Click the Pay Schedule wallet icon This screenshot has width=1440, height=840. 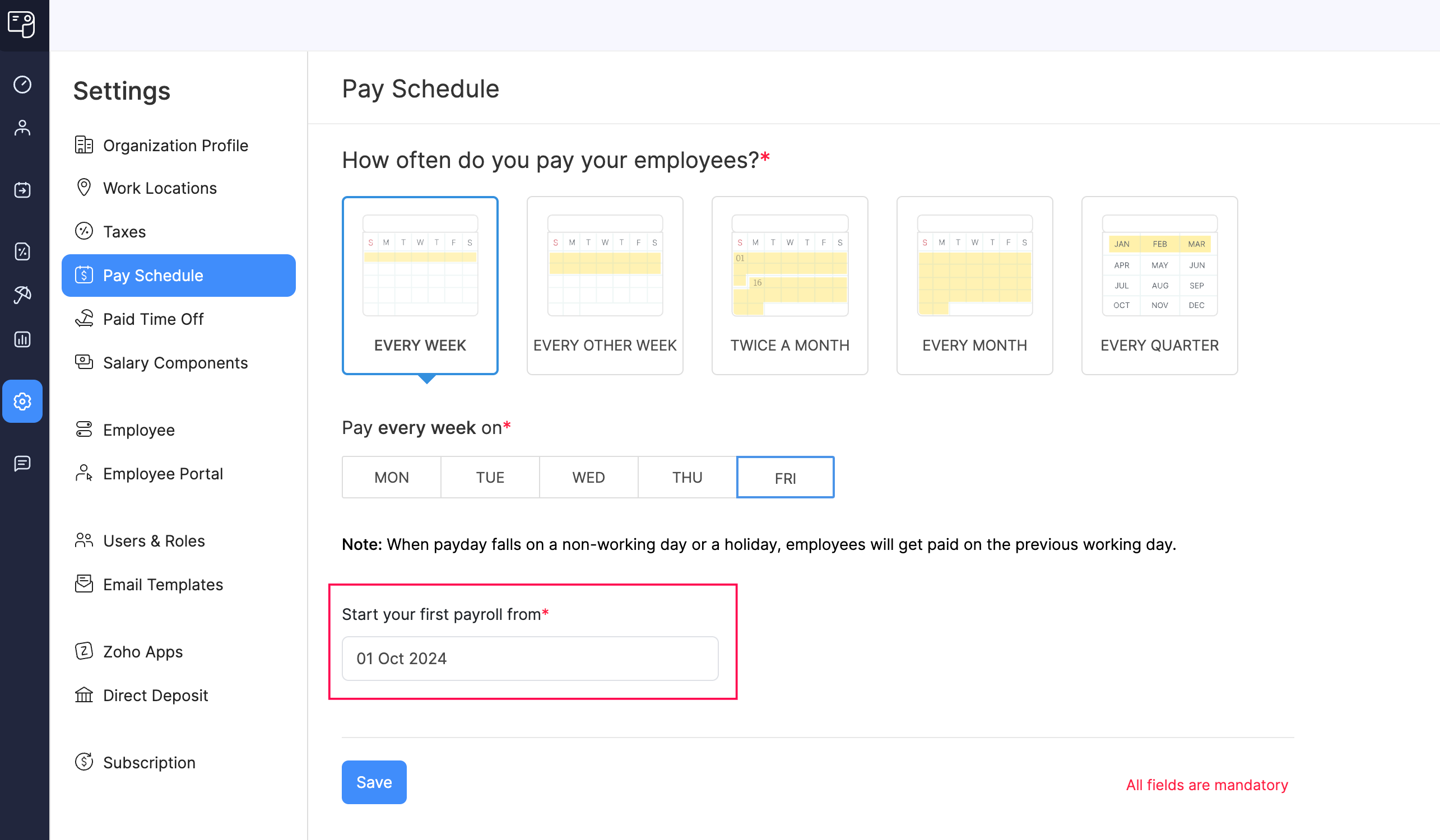click(84, 275)
